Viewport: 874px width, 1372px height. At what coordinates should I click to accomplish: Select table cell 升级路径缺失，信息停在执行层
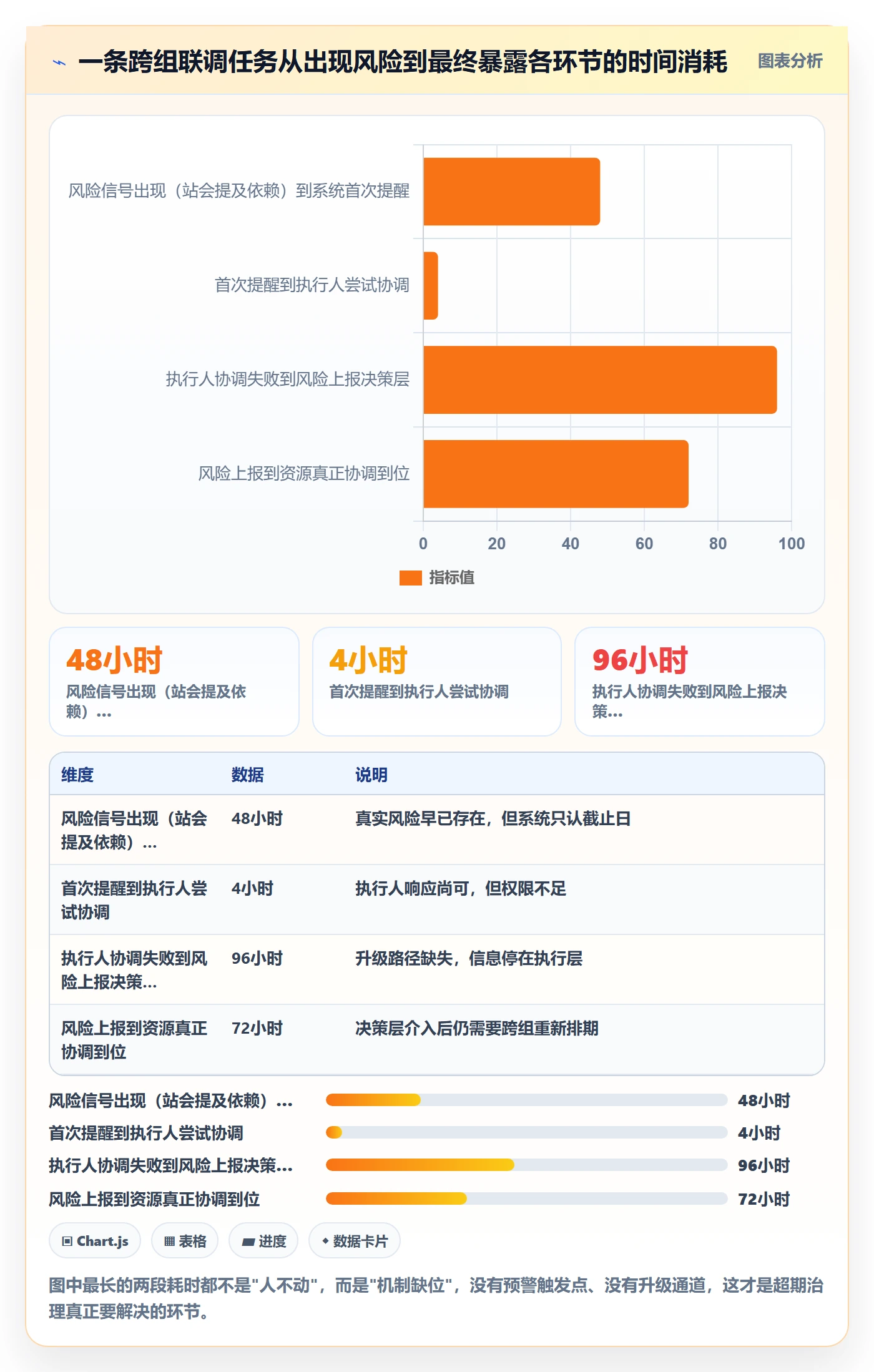[469, 958]
